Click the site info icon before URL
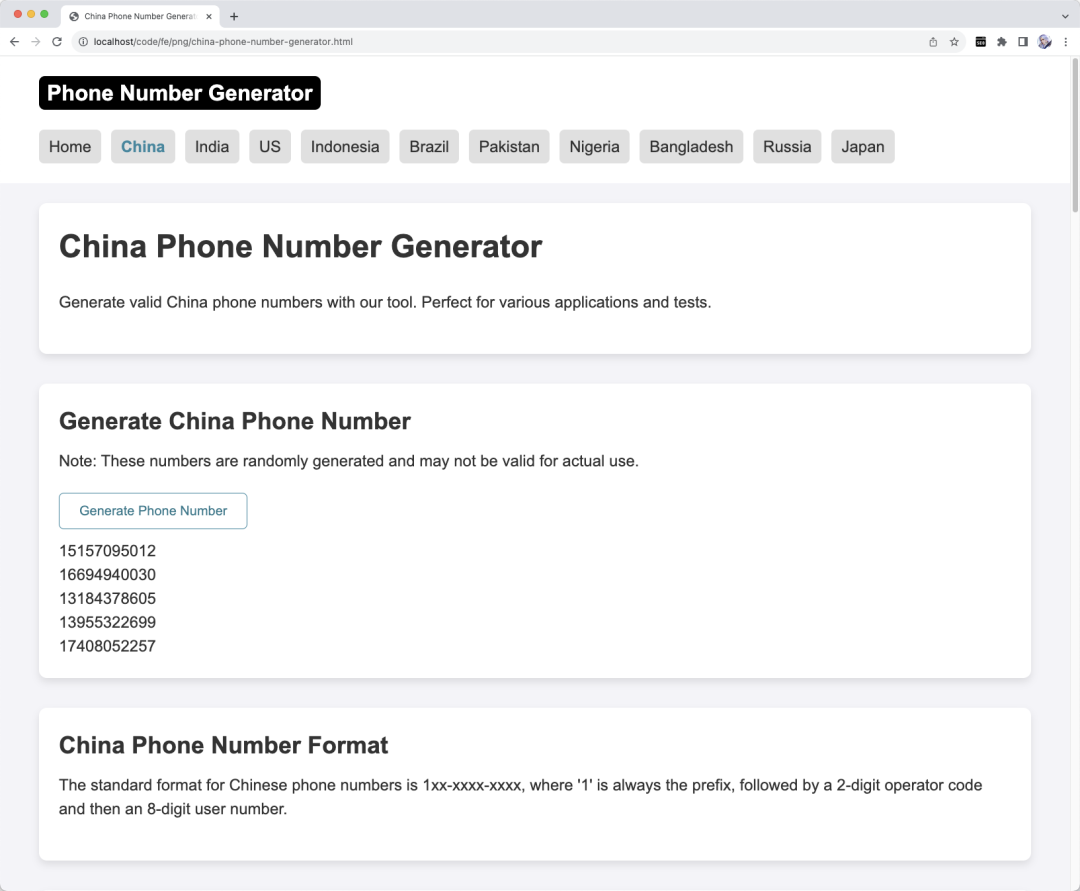This screenshot has height=891, width=1080. point(83,42)
